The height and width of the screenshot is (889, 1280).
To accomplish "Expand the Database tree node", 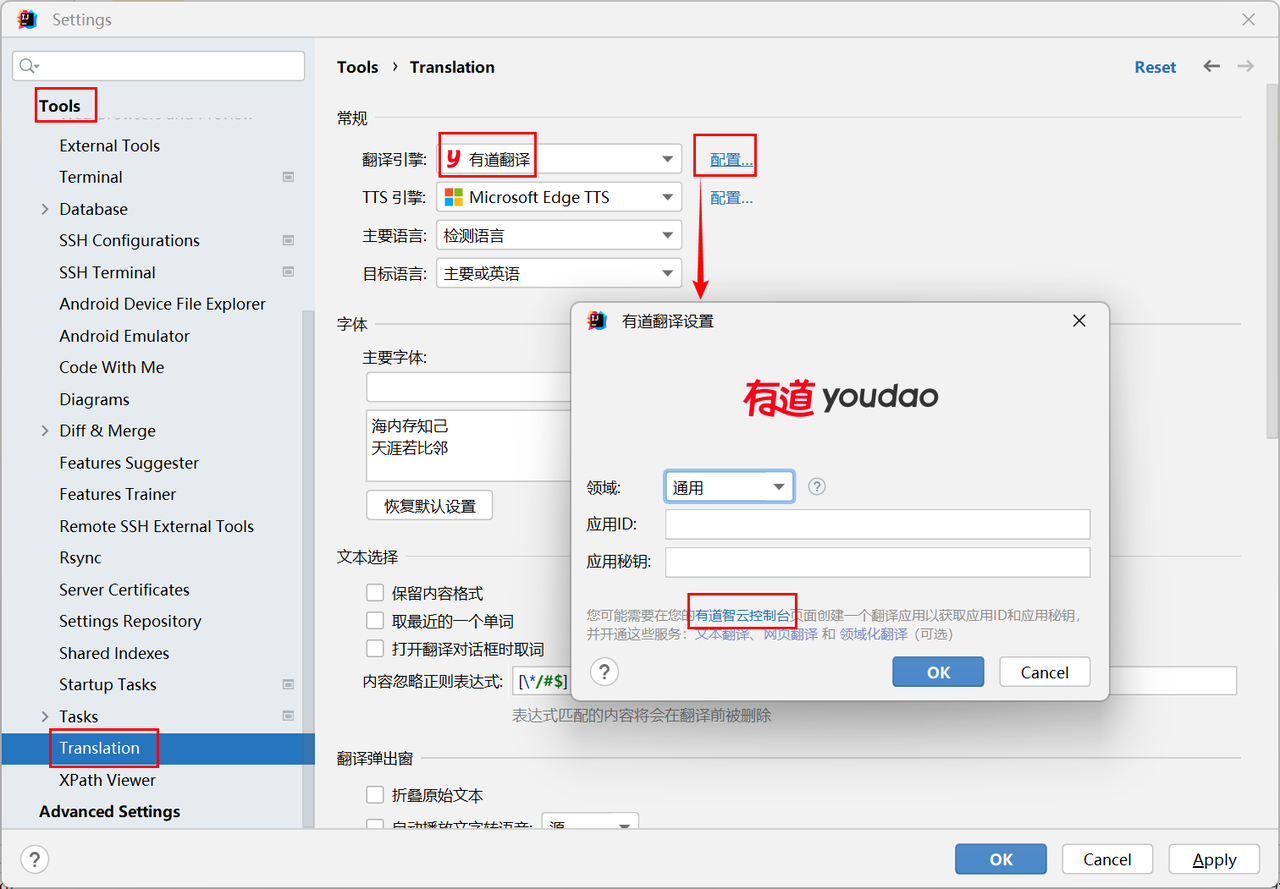I will click(x=44, y=209).
